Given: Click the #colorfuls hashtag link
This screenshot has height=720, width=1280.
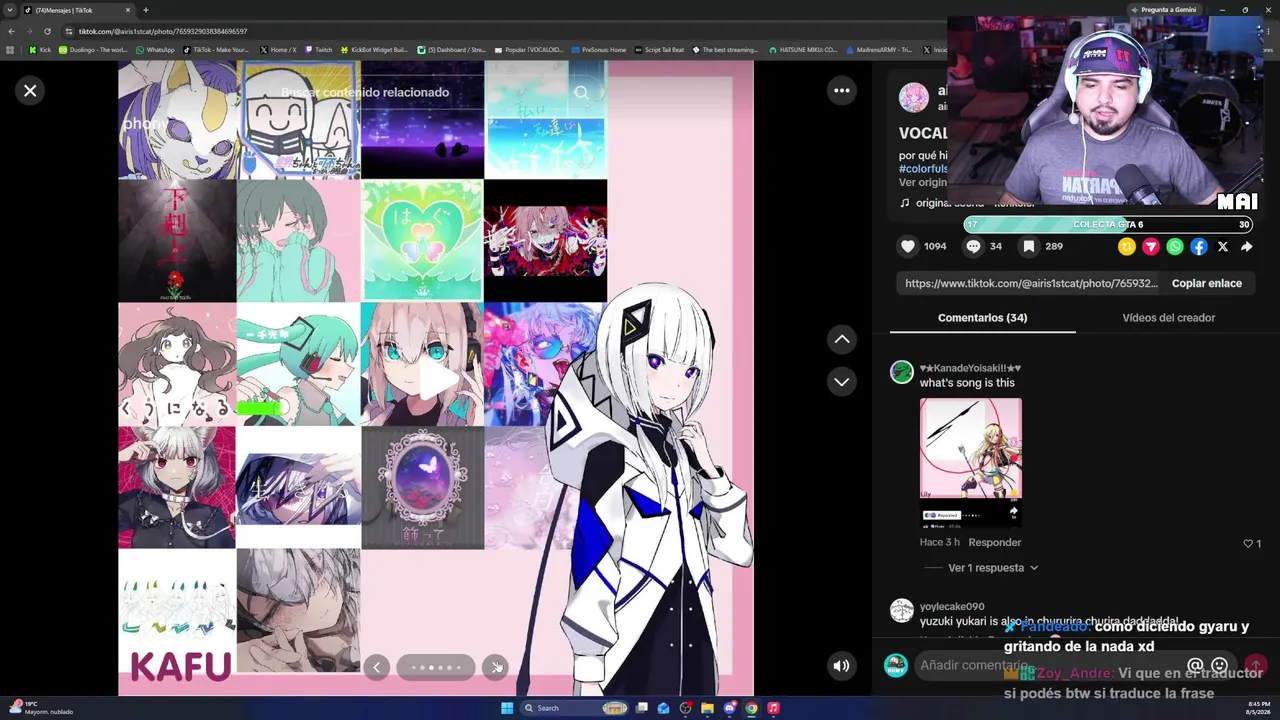Looking at the screenshot, I should (x=923, y=169).
